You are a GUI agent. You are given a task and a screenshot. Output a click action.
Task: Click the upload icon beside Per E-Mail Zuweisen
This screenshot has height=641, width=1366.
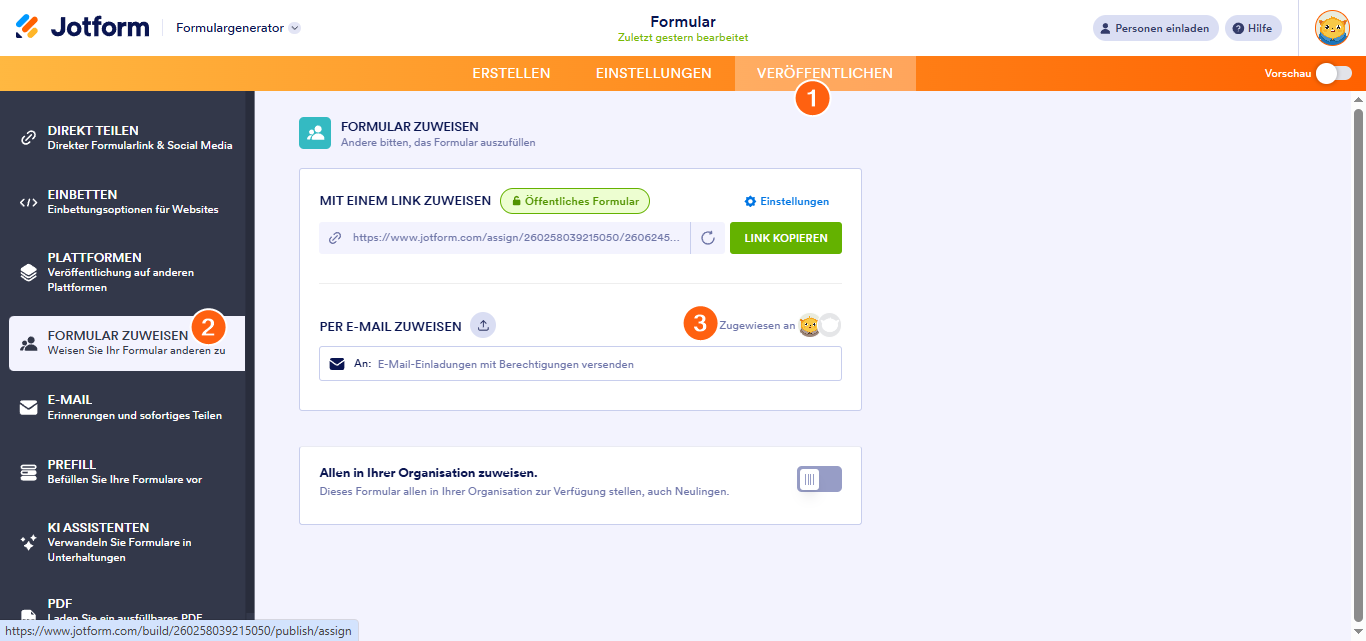tap(483, 325)
